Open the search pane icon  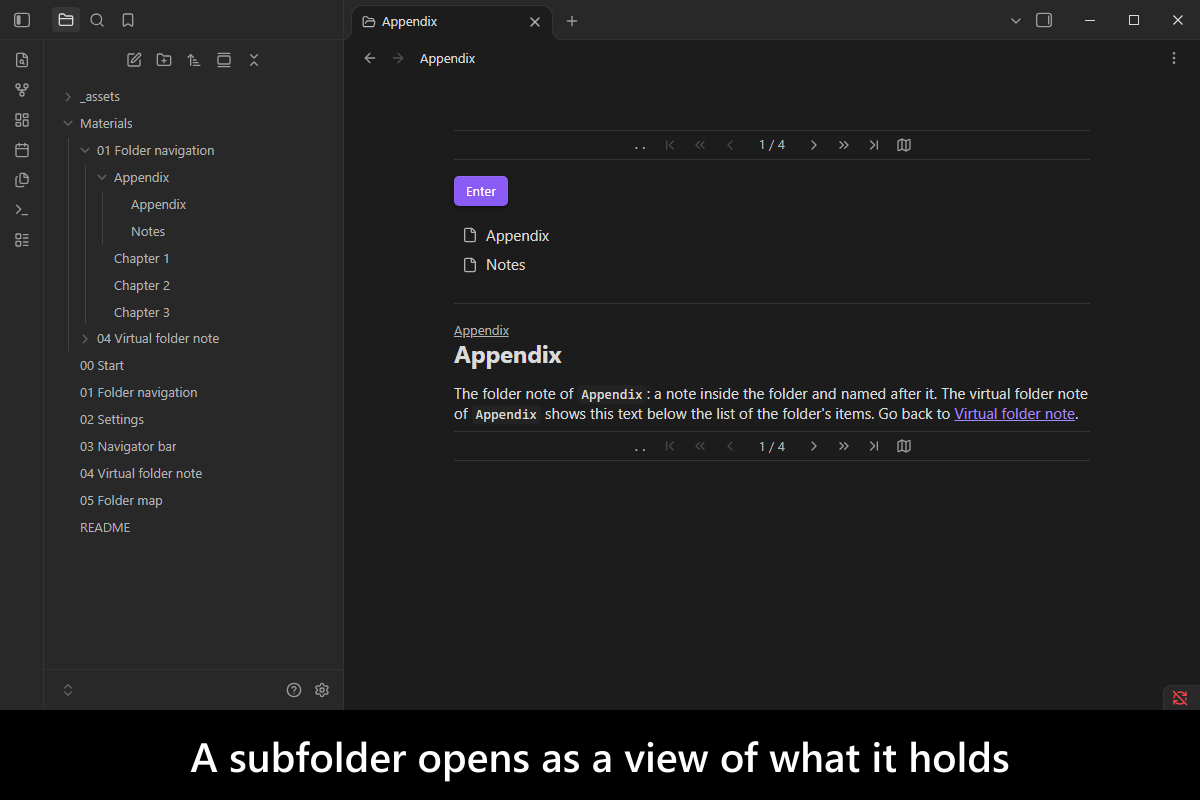click(97, 20)
